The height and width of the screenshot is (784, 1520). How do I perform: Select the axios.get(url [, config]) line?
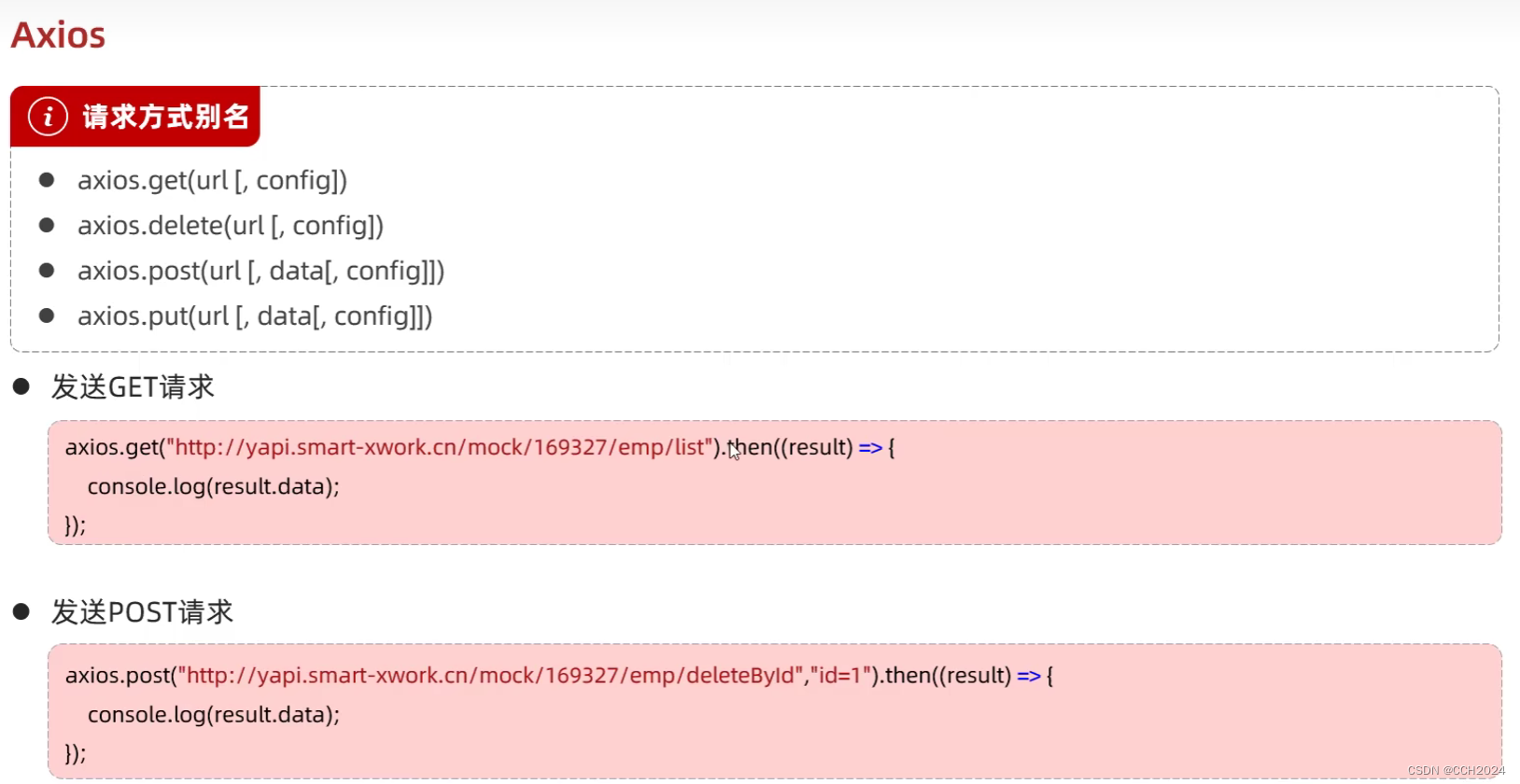(x=212, y=180)
